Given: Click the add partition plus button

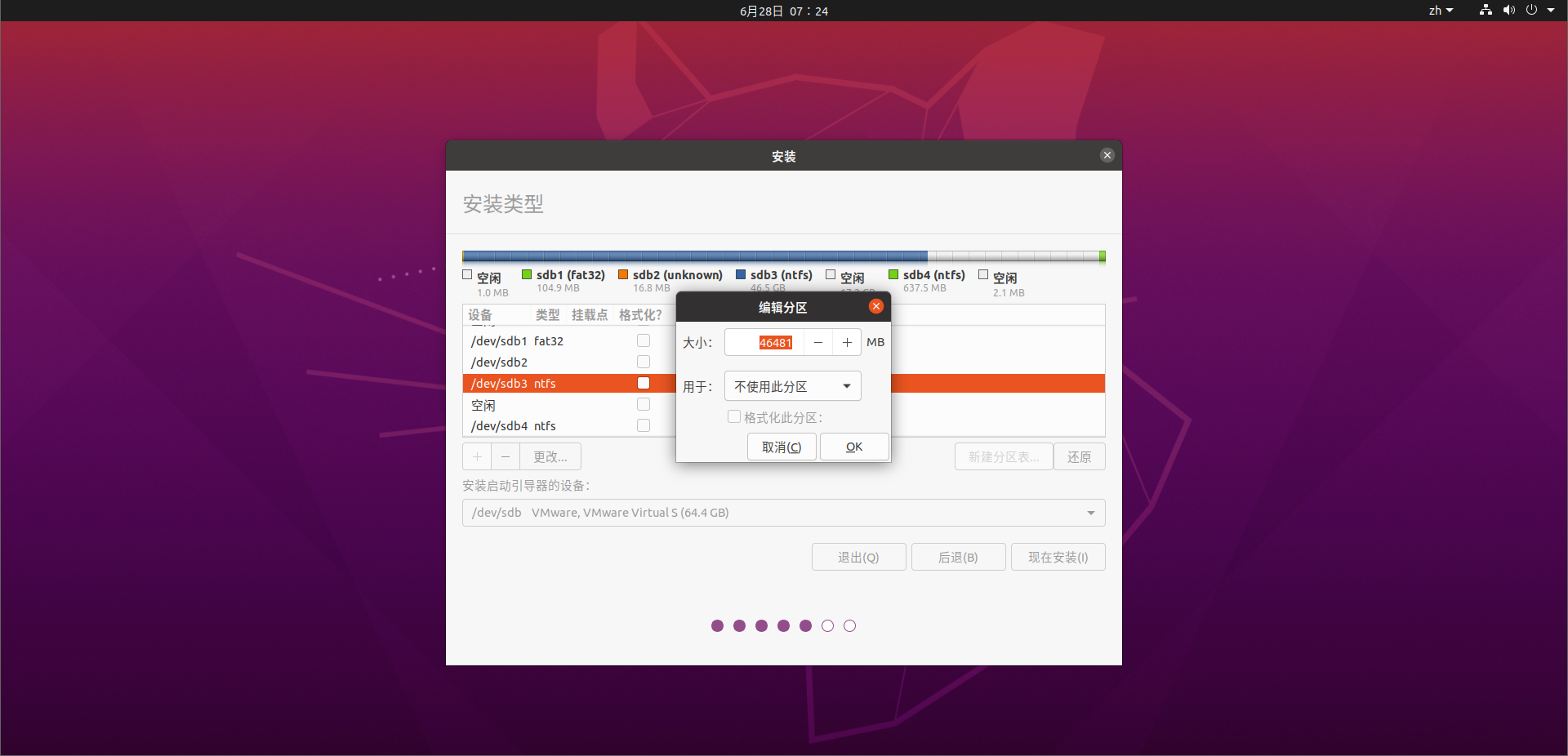Looking at the screenshot, I should (x=477, y=456).
